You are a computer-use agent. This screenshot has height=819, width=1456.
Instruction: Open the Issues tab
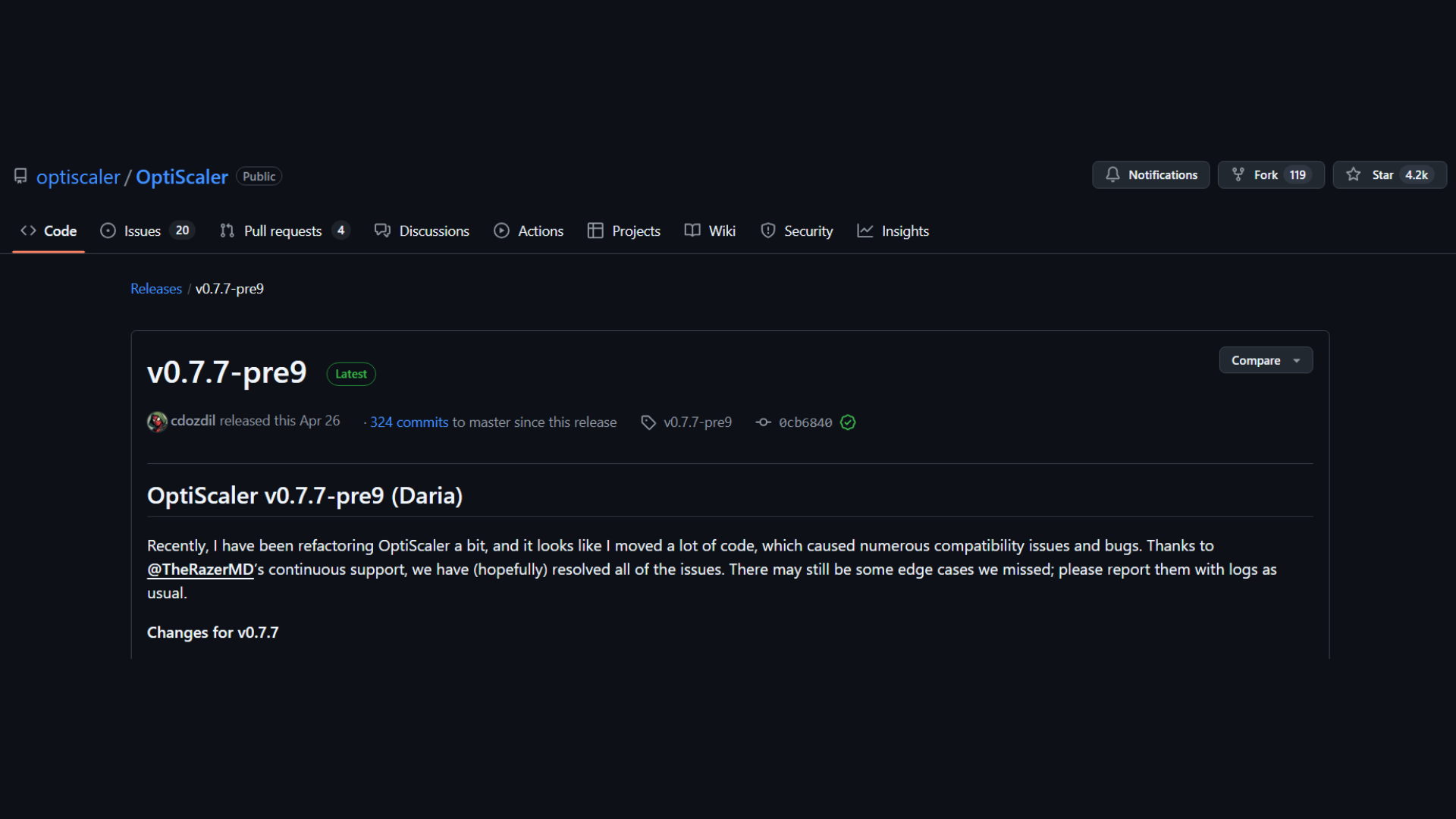tap(147, 231)
